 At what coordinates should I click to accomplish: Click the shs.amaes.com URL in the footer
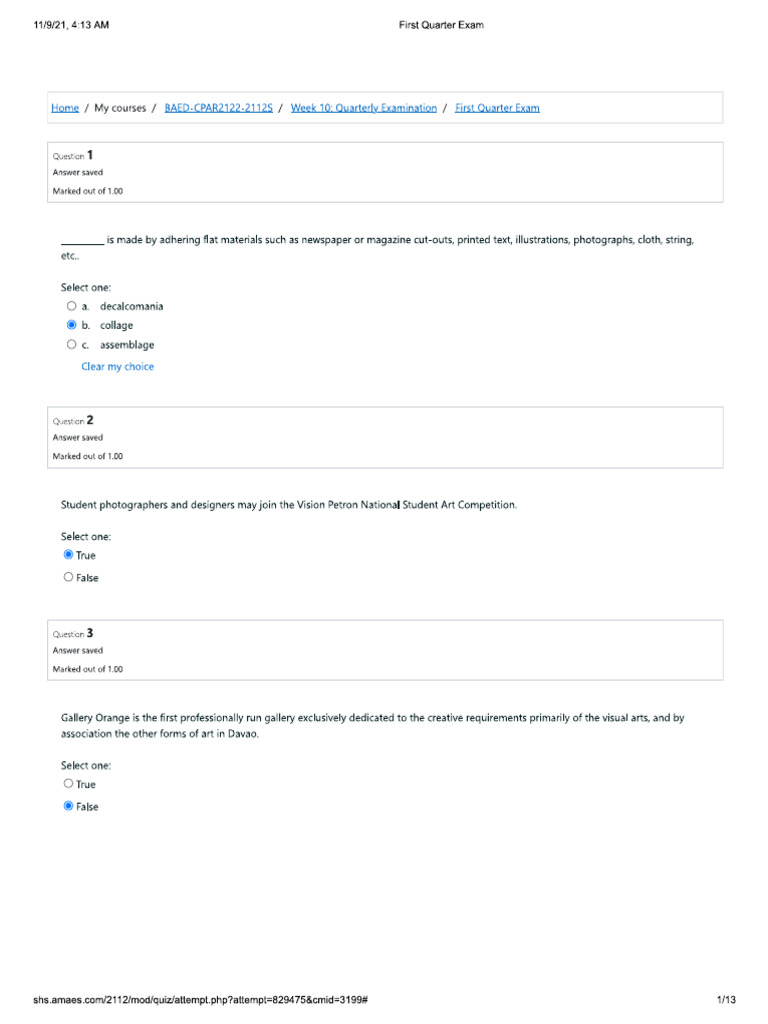pos(201,1000)
